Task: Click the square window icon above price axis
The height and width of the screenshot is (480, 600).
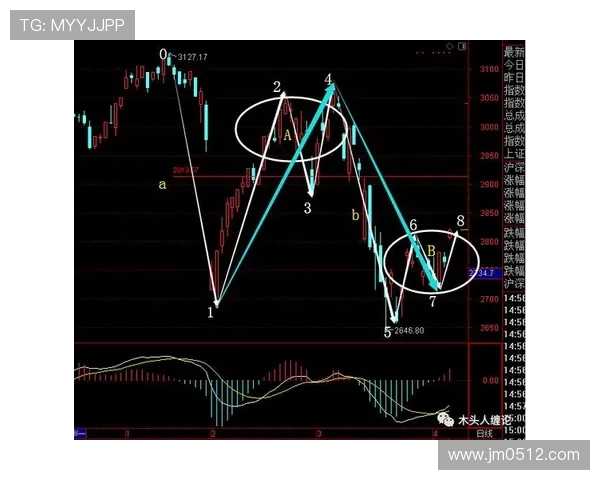Action: pos(462,46)
